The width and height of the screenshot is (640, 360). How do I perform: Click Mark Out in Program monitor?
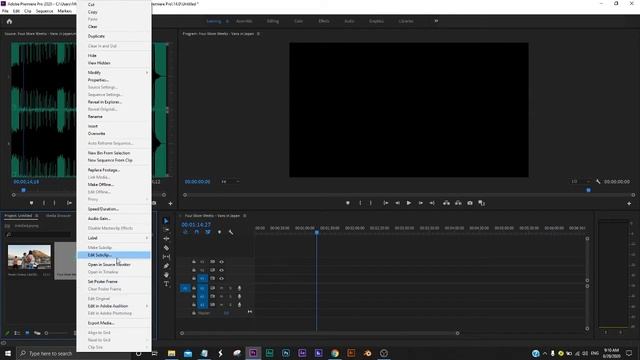coord(371,203)
